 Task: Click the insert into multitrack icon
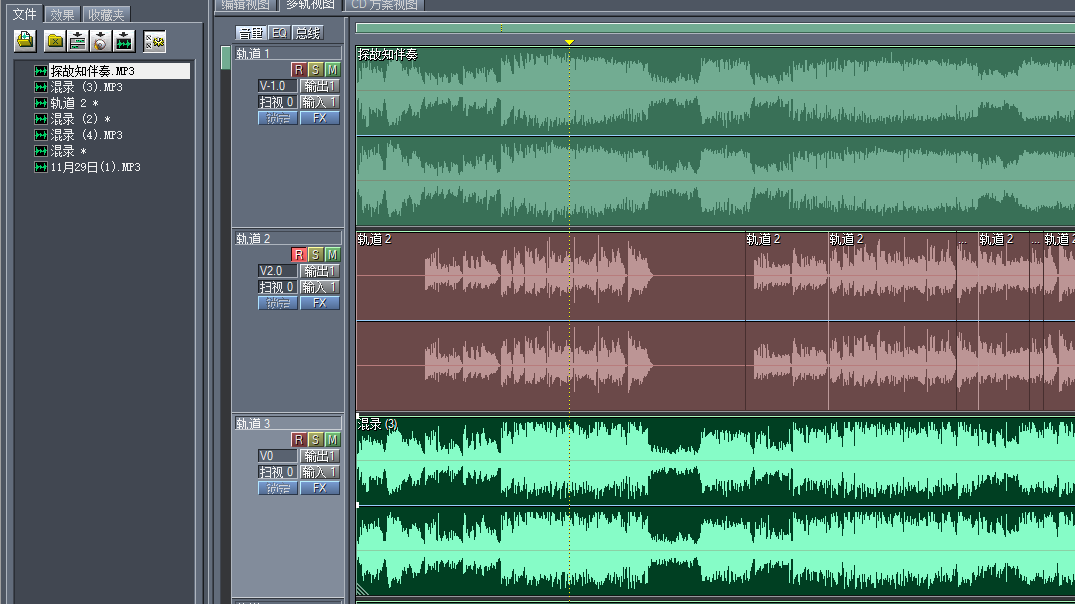[x=77, y=41]
